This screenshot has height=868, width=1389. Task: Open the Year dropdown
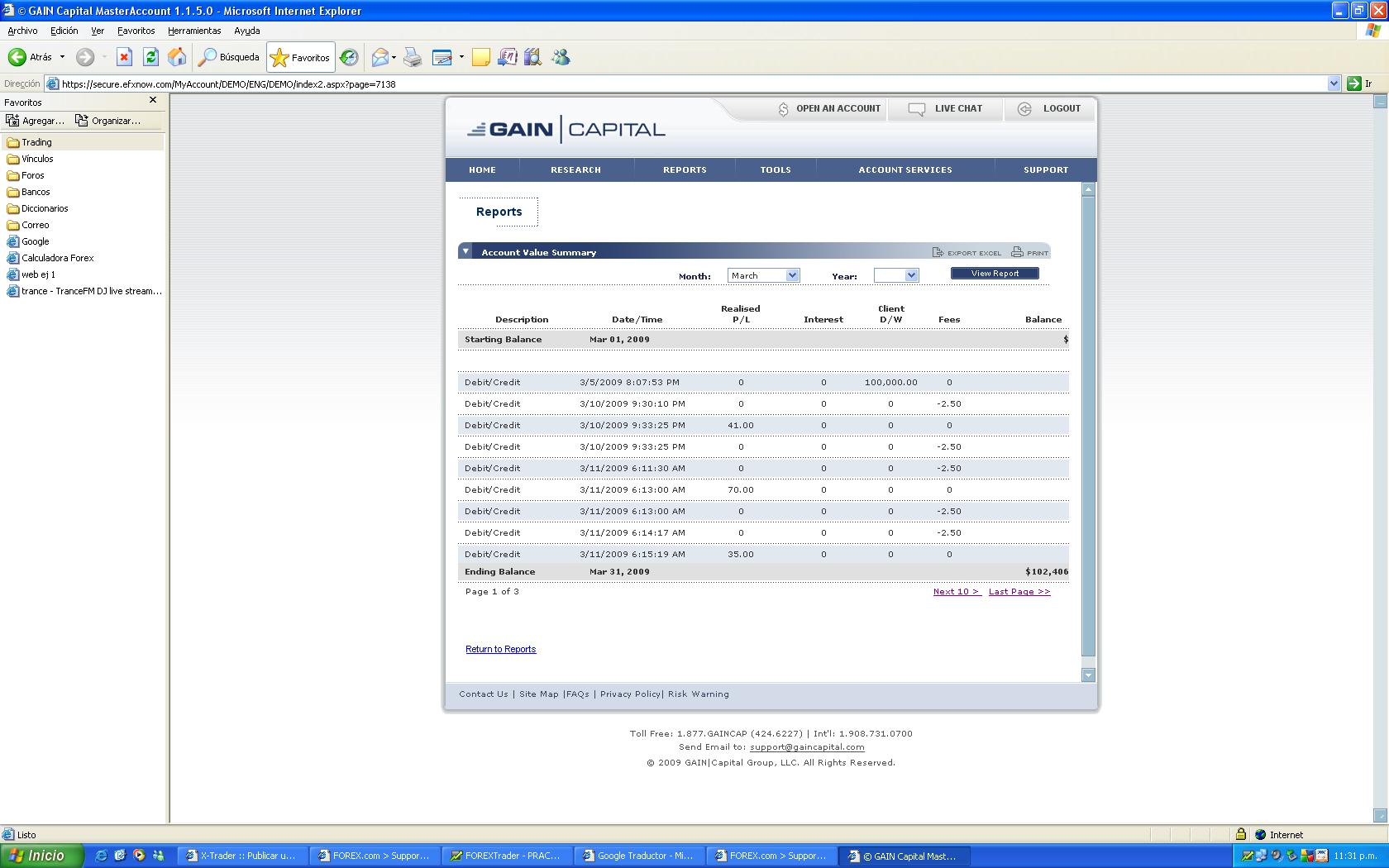point(896,275)
